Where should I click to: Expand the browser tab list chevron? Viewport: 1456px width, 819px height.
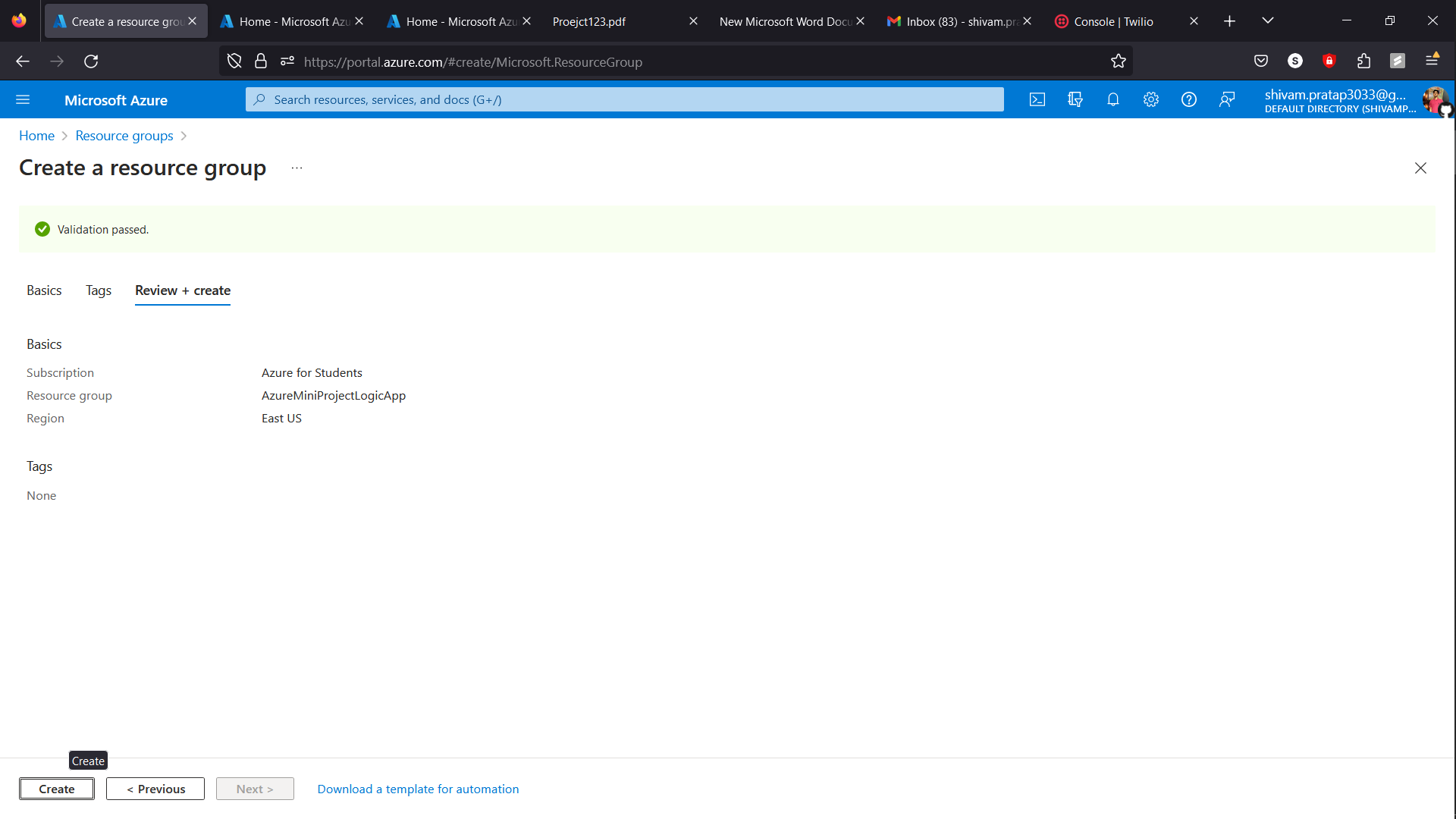pos(1267,20)
